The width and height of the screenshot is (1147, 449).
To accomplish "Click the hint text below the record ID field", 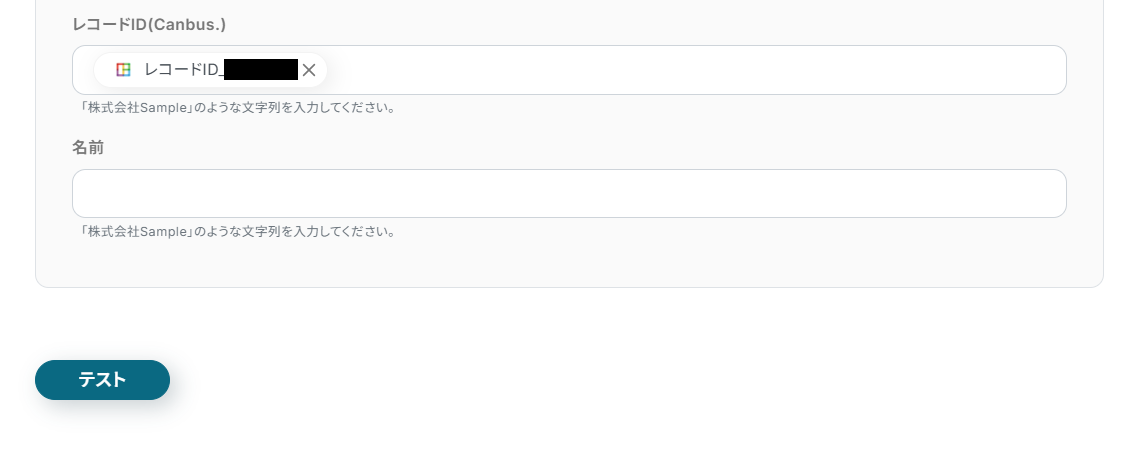I will [x=237, y=107].
